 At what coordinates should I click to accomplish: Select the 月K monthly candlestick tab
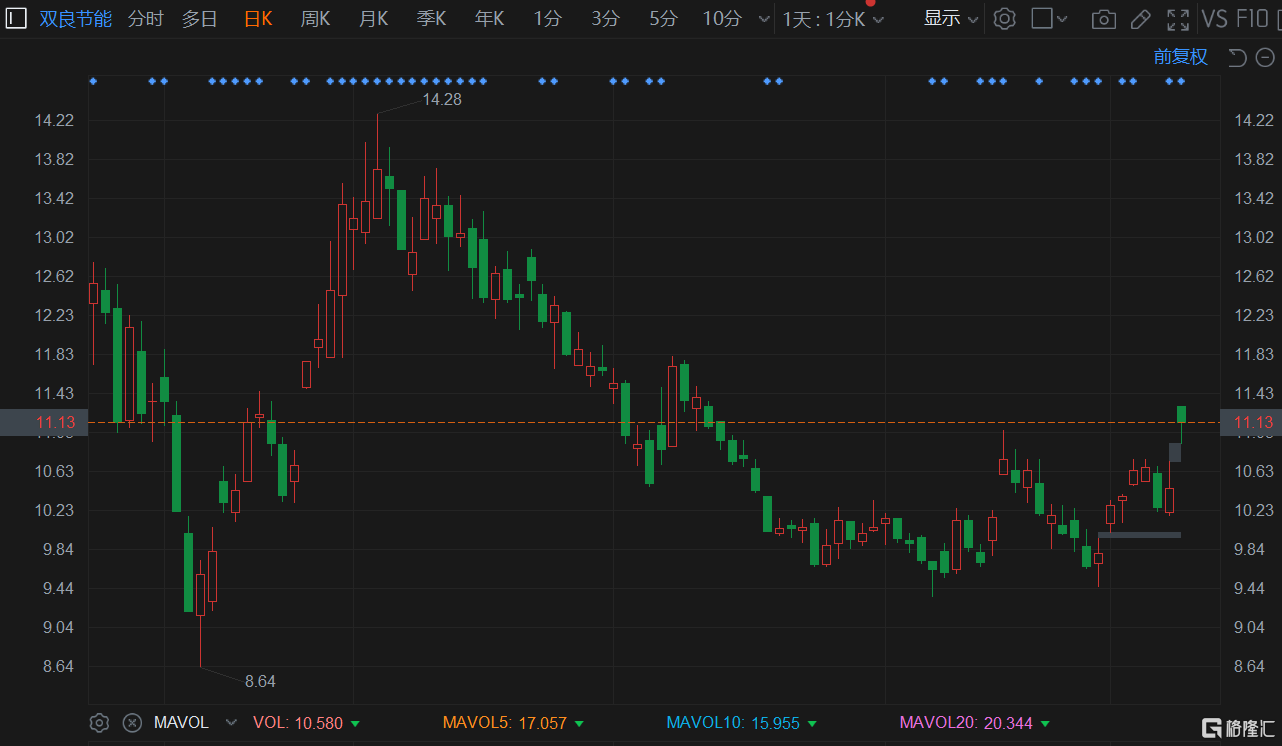click(374, 18)
